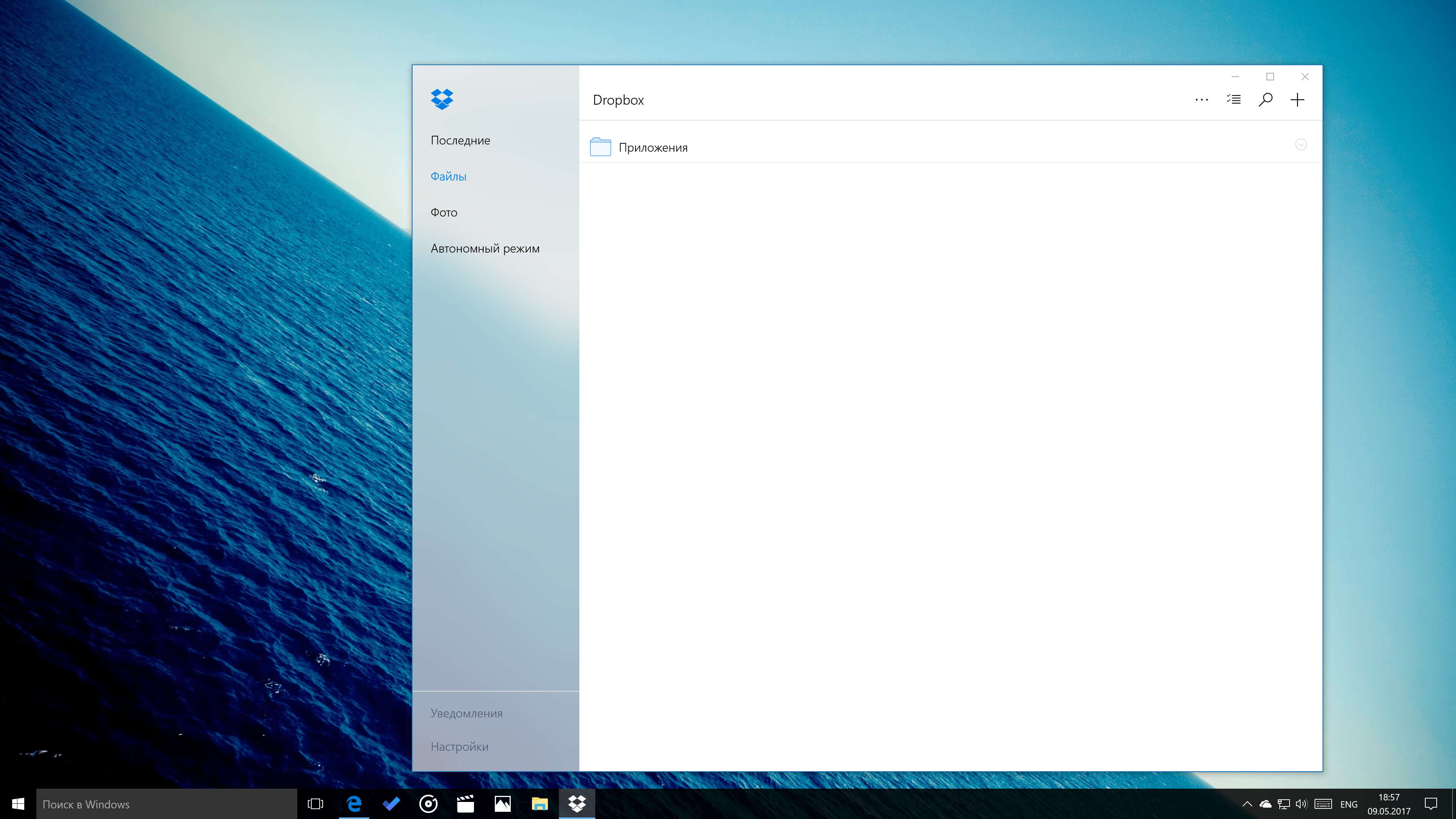The width and height of the screenshot is (1456, 819).
Task: Open File Explorer from taskbar
Action: pyautogui.click(x=539, y=804)
